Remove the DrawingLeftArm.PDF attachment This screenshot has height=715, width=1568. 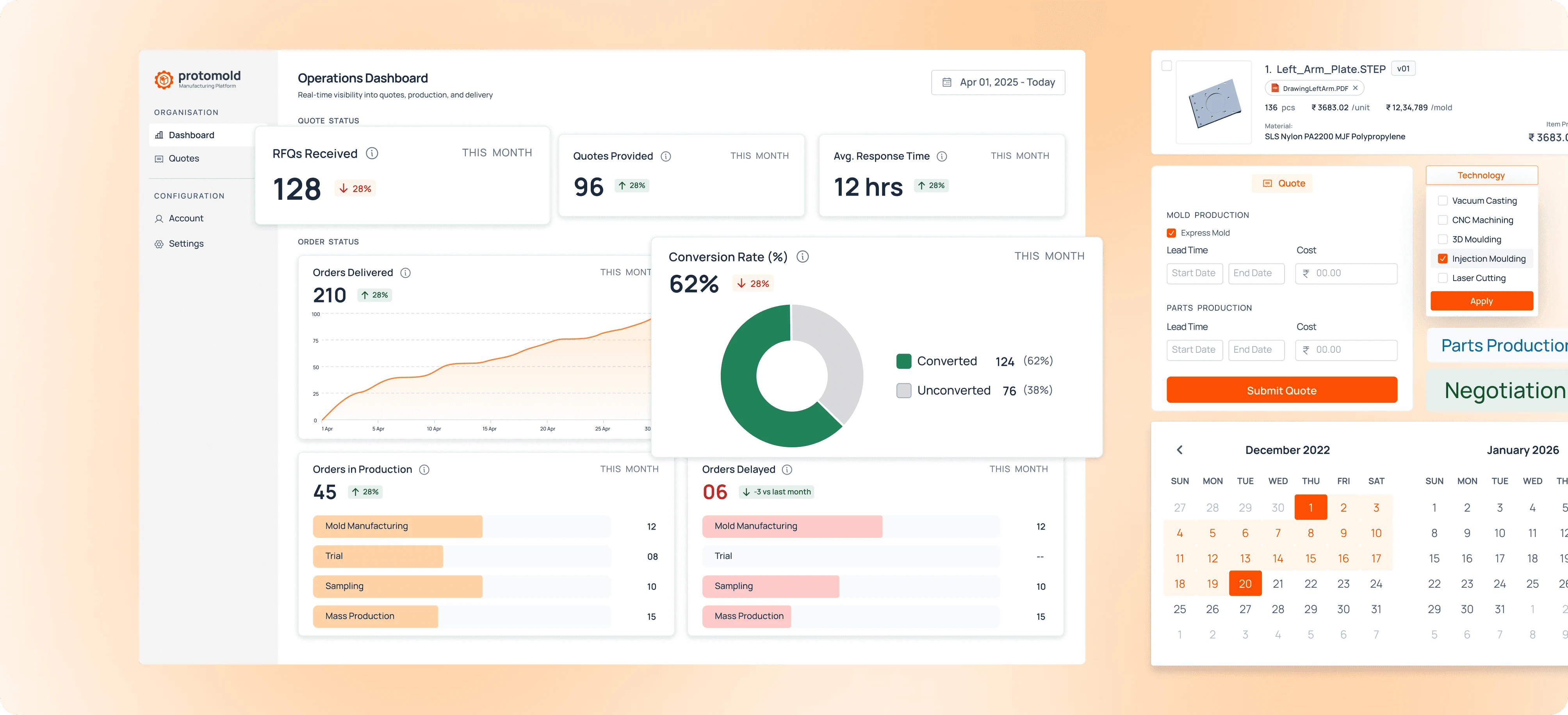1355,88
